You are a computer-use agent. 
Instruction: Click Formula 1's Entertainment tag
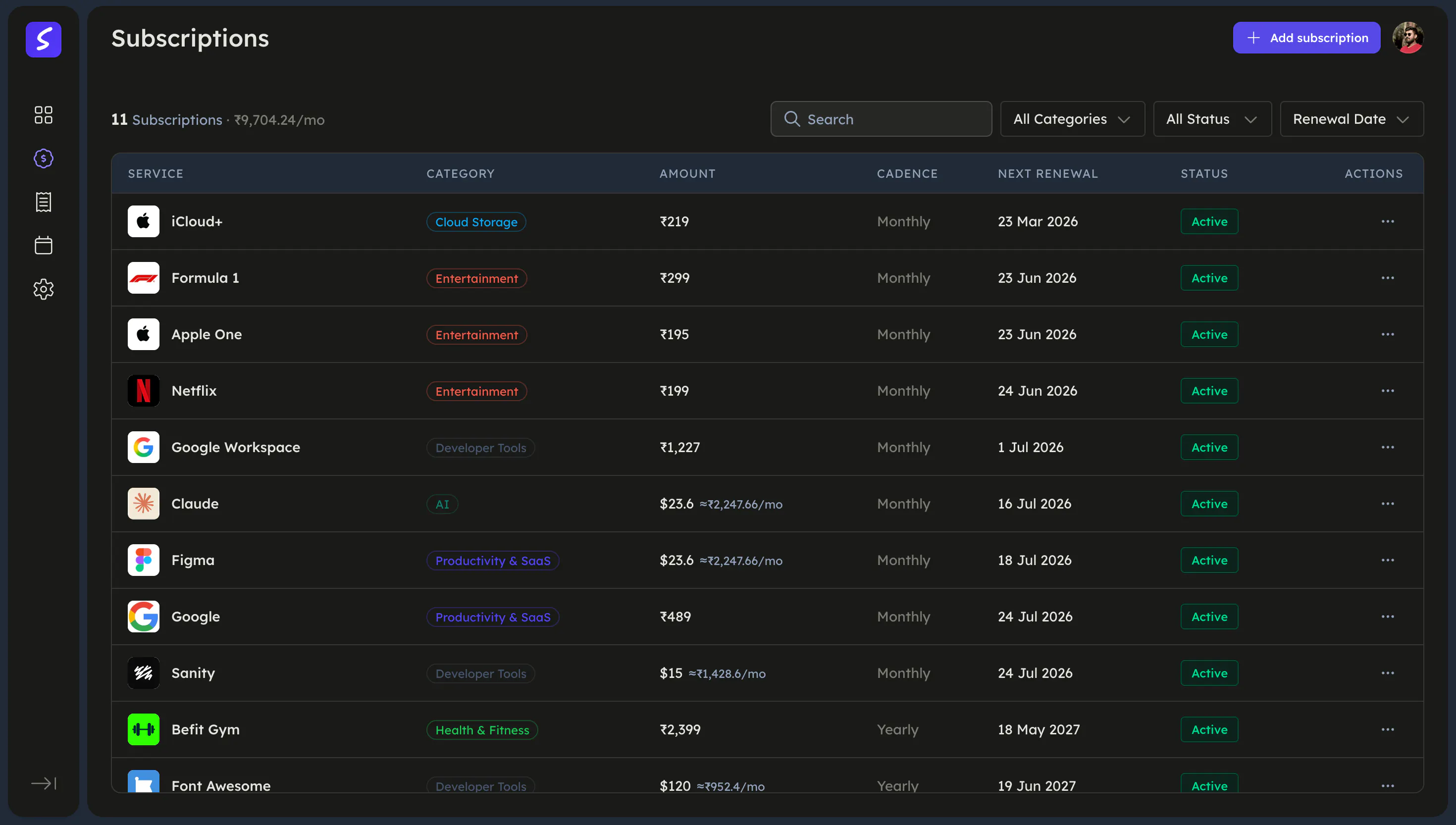476,279
